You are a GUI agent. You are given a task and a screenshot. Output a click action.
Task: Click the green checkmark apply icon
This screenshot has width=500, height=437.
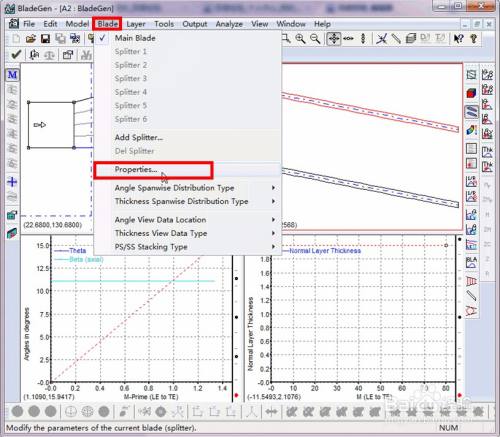16,54
